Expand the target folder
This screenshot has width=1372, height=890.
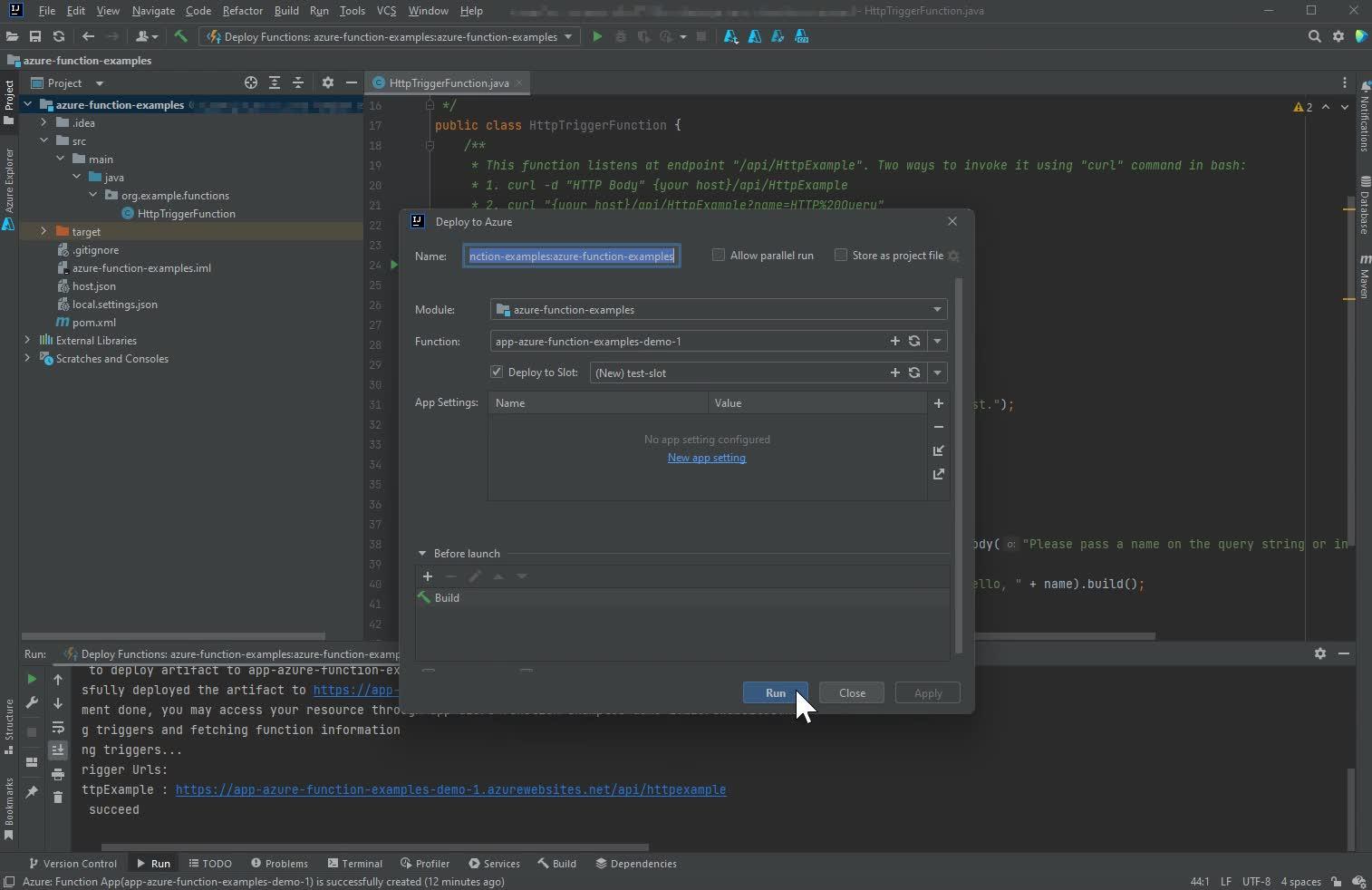coord(43,232)
